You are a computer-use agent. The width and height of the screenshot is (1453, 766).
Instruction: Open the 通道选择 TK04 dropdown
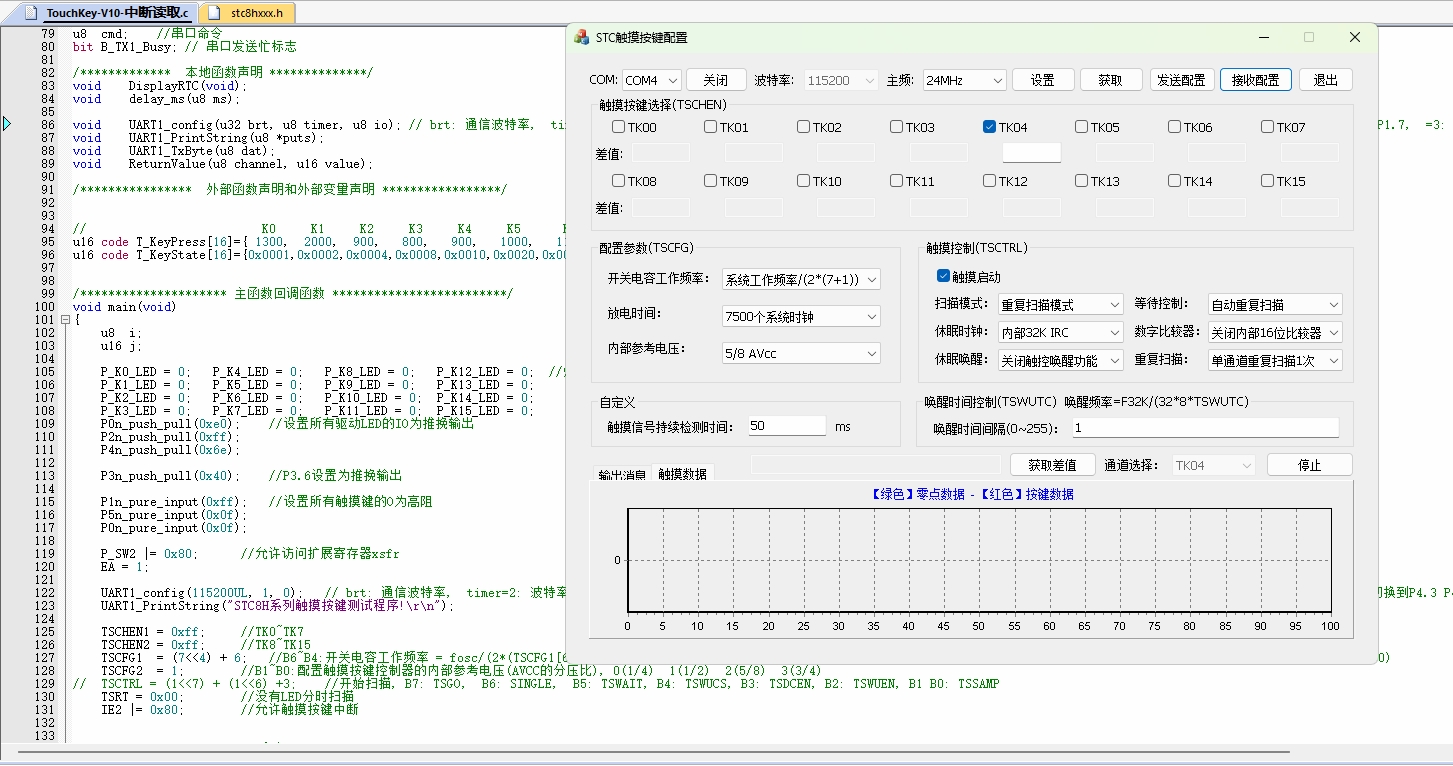point(1213,465)
